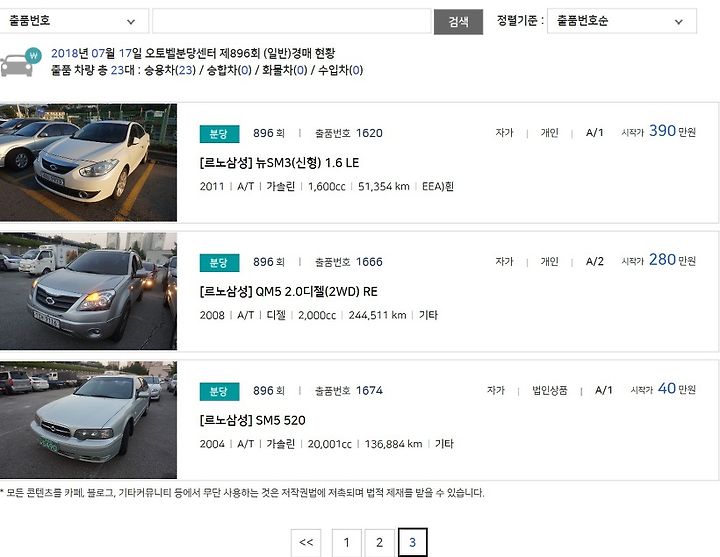Click the auction title 제896회 (일반)경매 현황
The image size is (720, 557).
point(277,53)
